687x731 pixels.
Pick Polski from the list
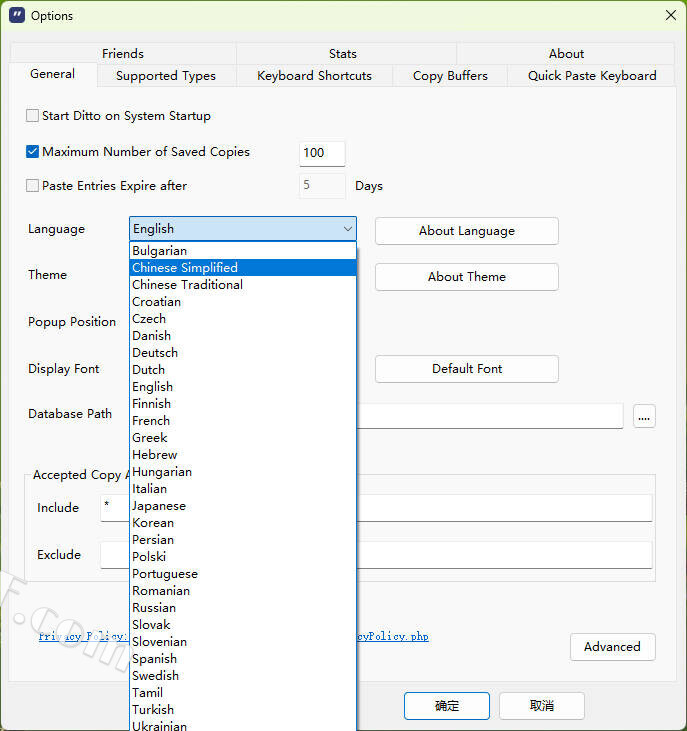[243, 557]
